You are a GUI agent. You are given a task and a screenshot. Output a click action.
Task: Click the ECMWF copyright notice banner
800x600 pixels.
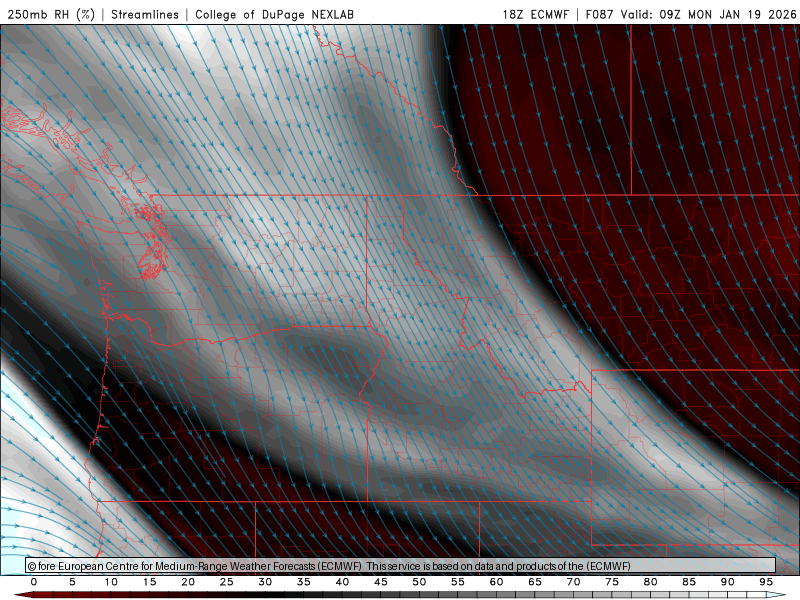coord(401,566)
